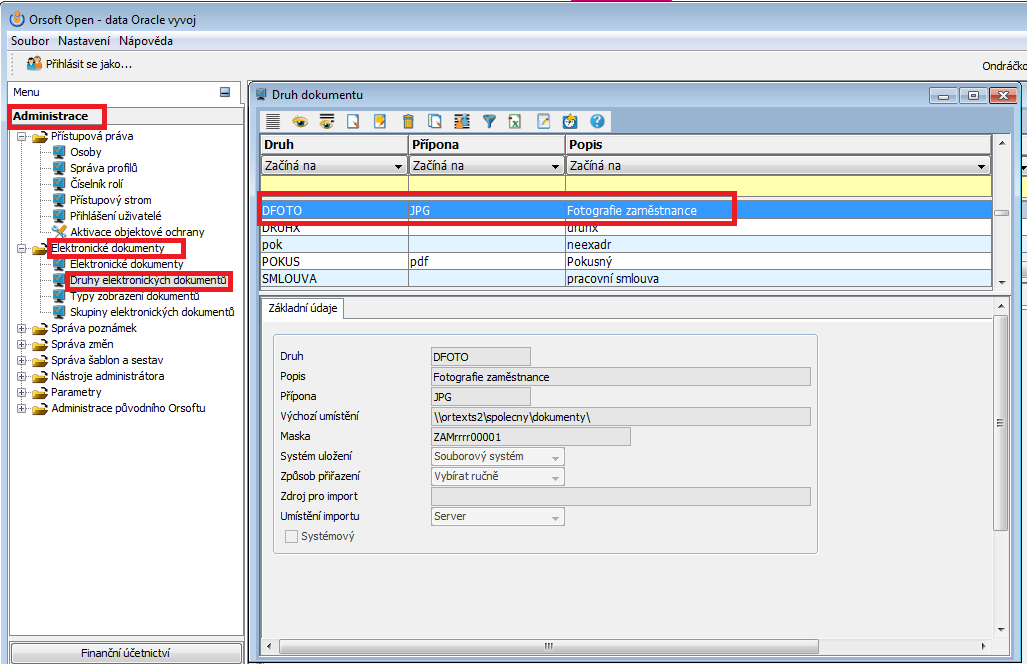
Task: Open the Nastavení menu
Action: 84,41
